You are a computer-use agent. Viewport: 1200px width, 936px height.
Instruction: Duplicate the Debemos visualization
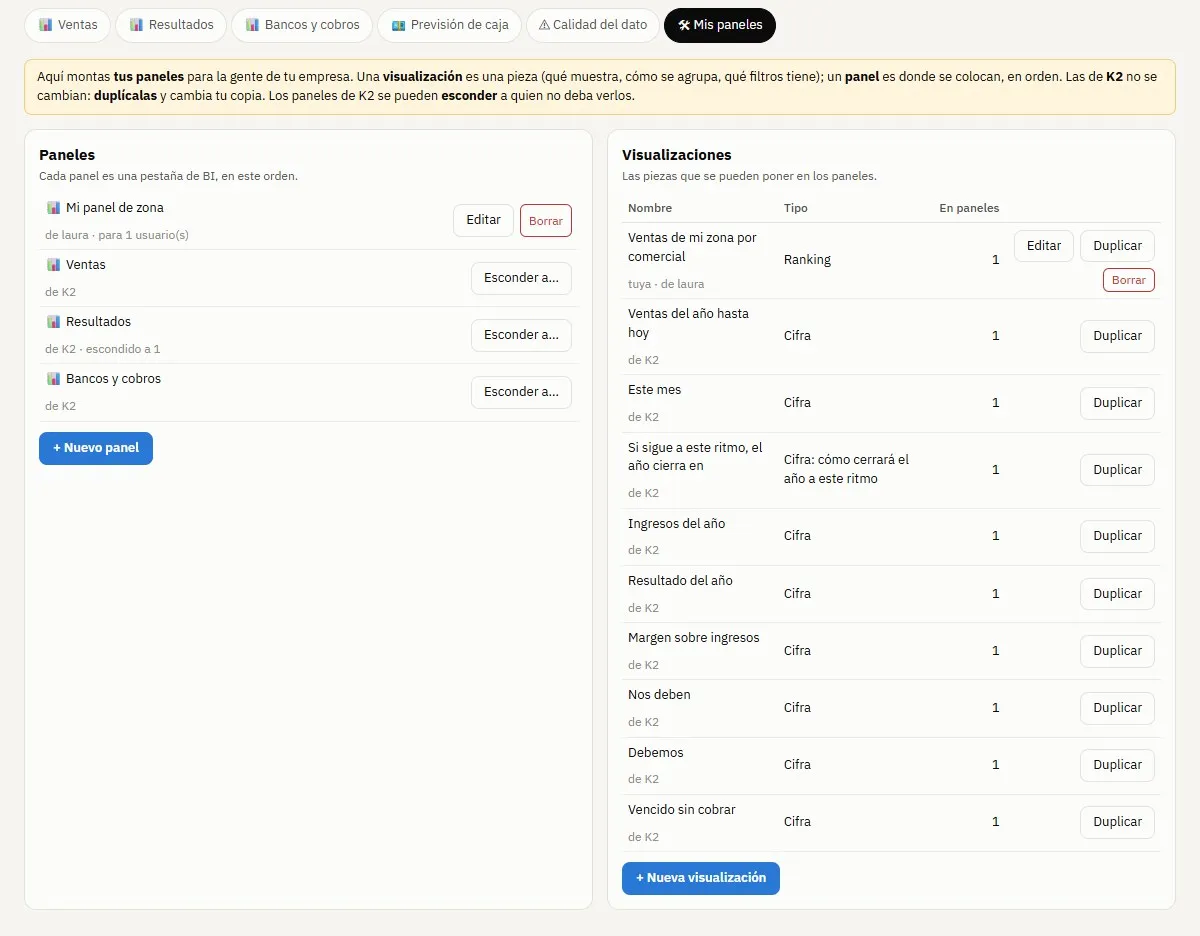[1117, 765]
